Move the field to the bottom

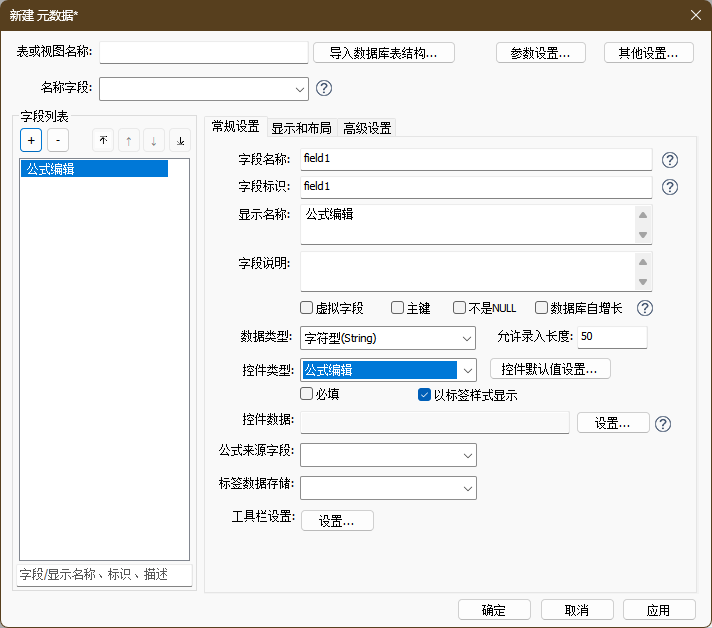tap(179, 141)
